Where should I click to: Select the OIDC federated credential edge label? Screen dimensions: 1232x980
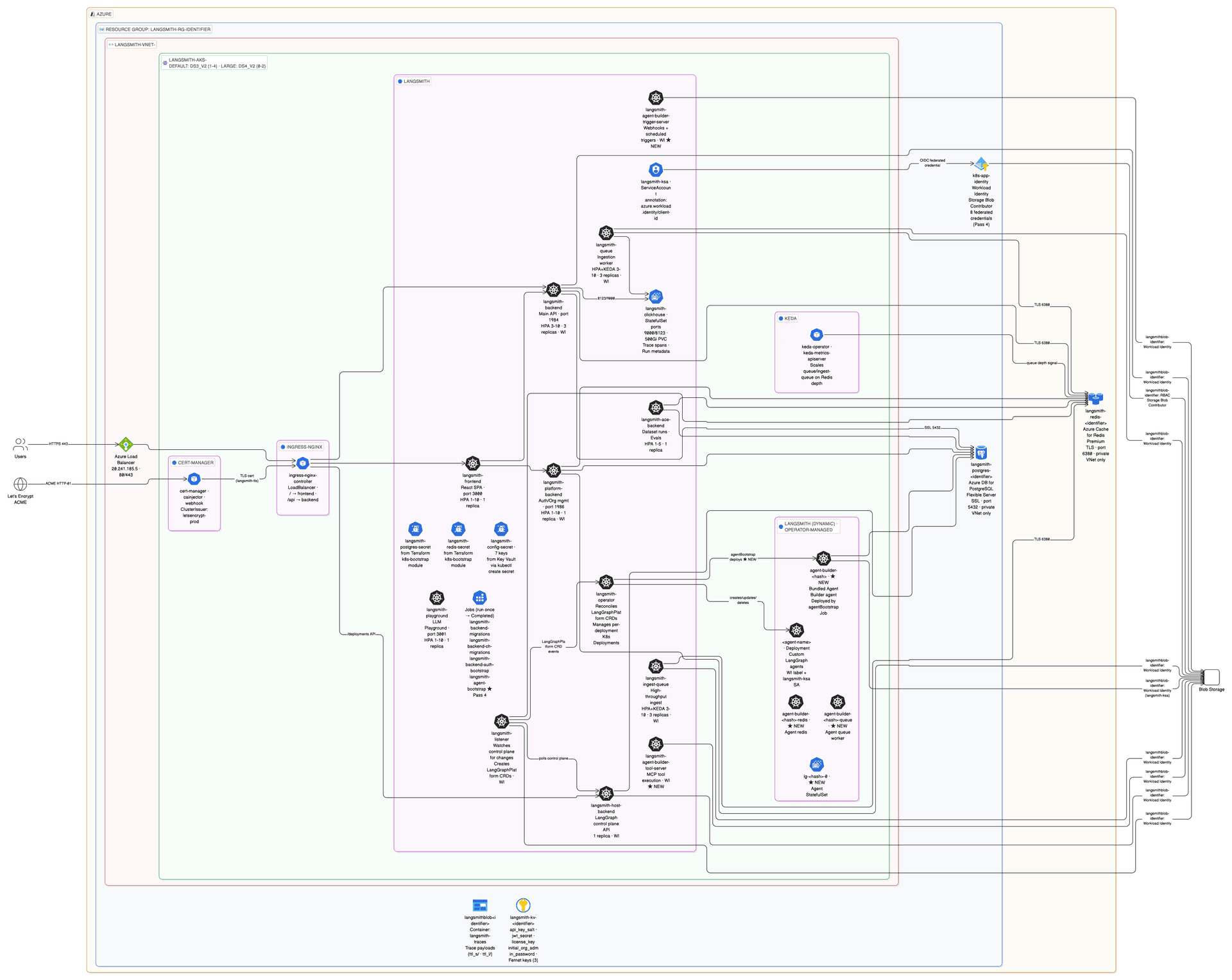point(932,163)
